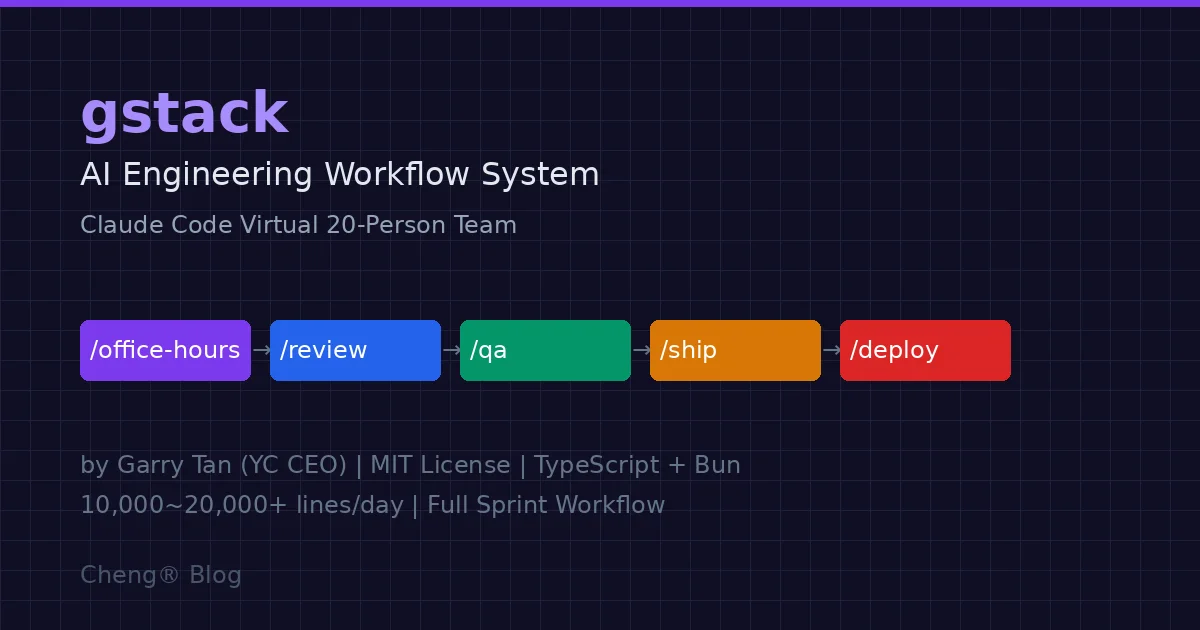Click the red /deploy box
The image size is (1200, 630).
[925, 350]
